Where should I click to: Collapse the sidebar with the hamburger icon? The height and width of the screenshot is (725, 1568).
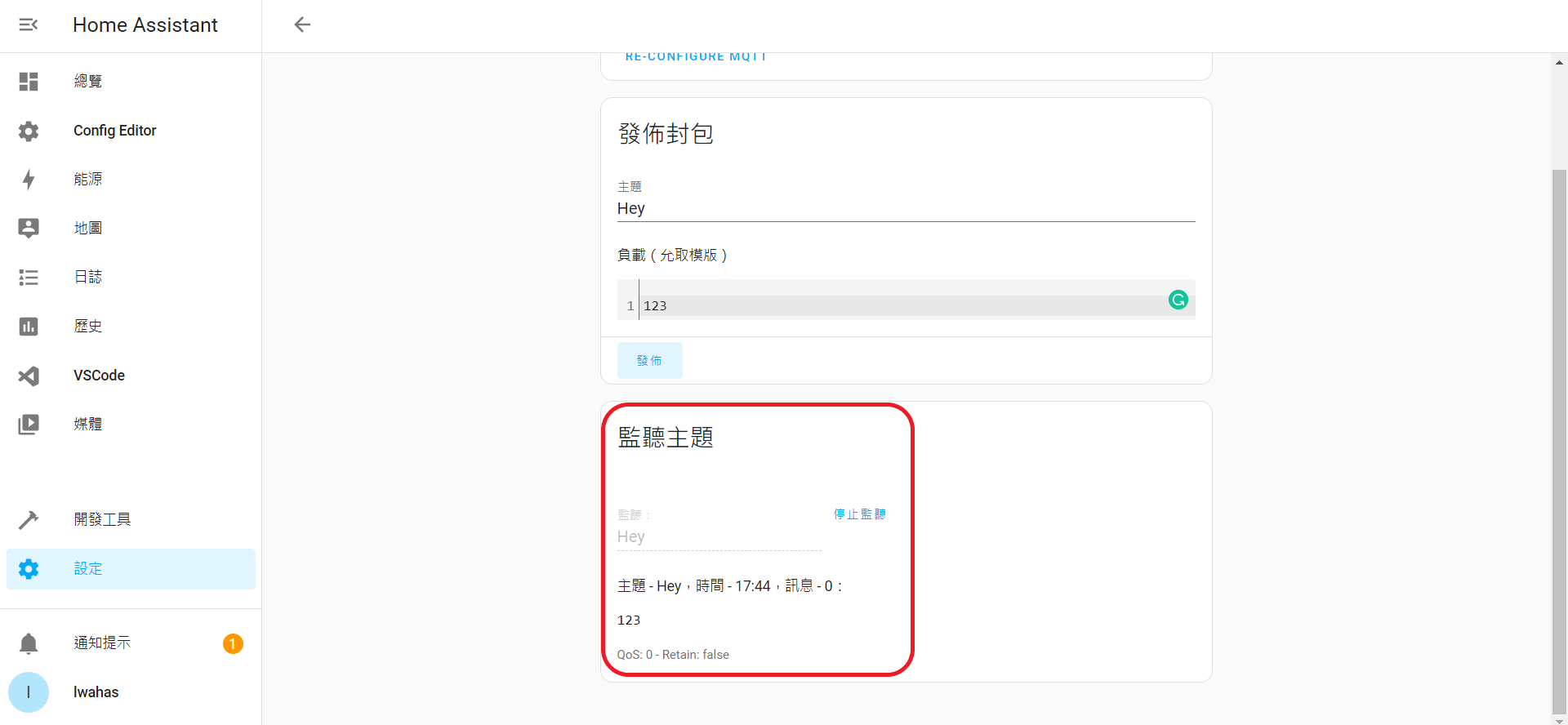(29, 24)
